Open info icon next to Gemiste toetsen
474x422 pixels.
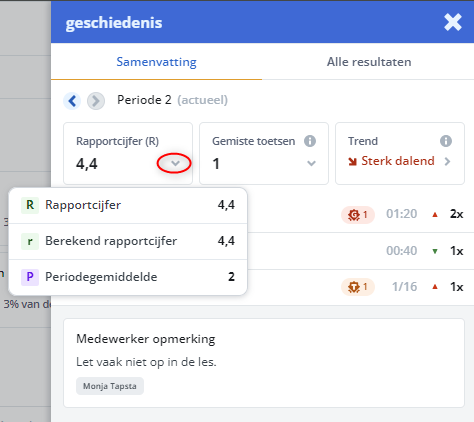point(310,141)
